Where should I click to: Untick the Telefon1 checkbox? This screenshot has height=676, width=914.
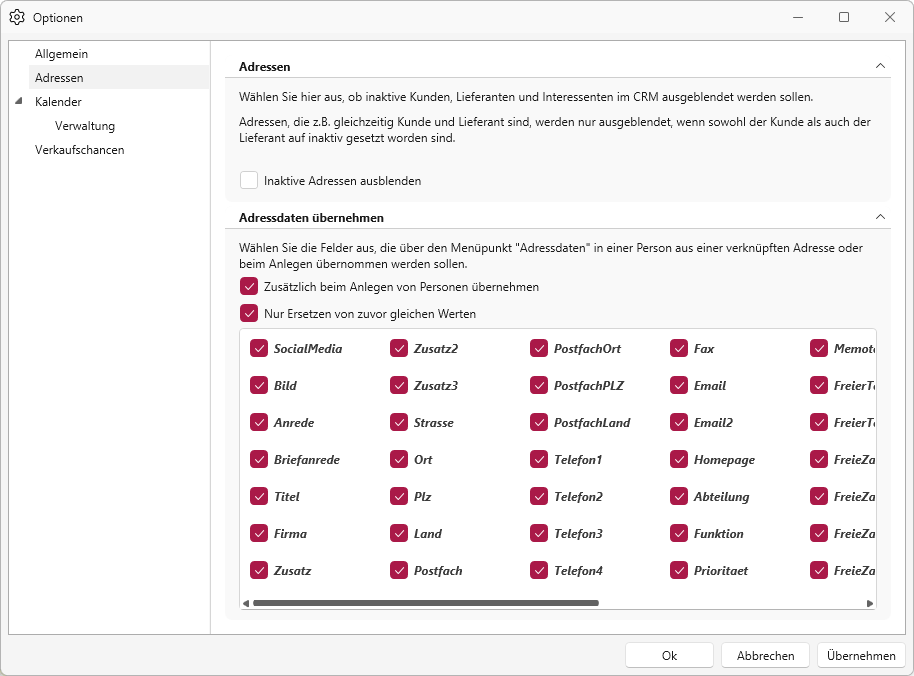click(539, 459)
